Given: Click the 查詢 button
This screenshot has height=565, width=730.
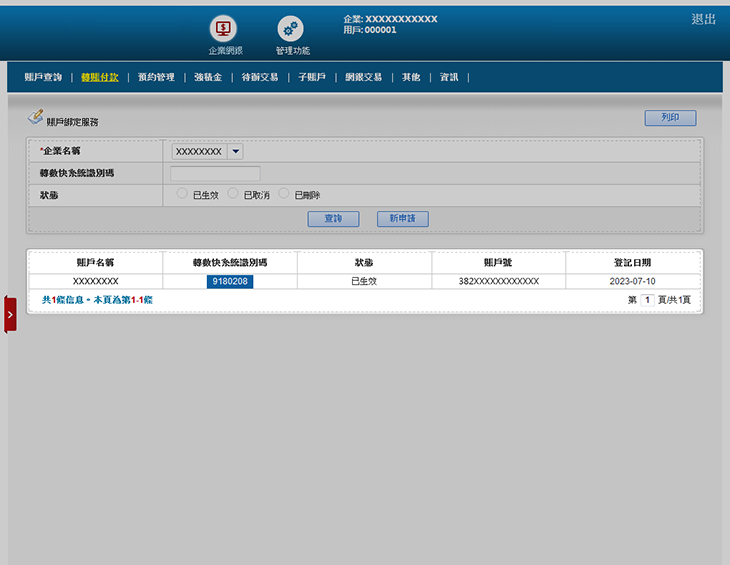Looking at the screenshot, I should (333, 218).
